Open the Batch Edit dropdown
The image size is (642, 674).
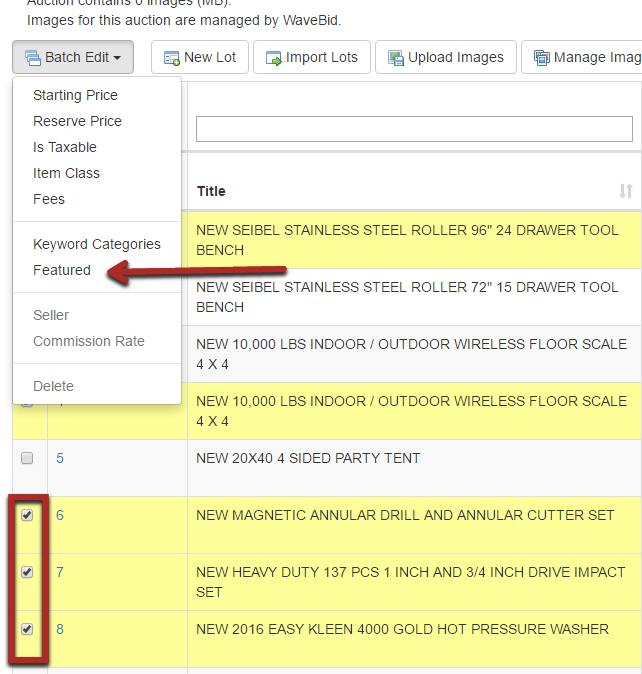tap(73, 57)
